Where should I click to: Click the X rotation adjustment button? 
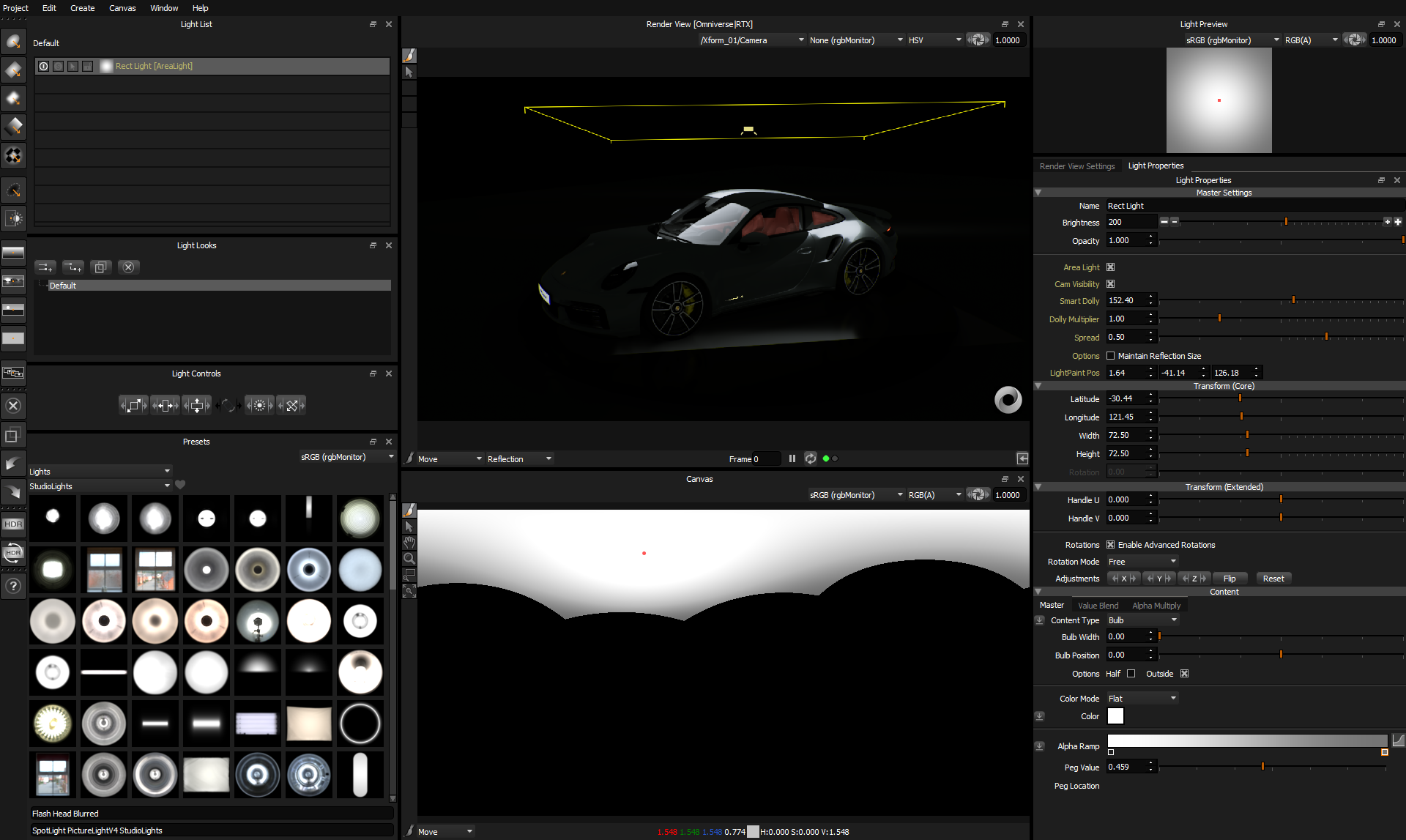1123,579
